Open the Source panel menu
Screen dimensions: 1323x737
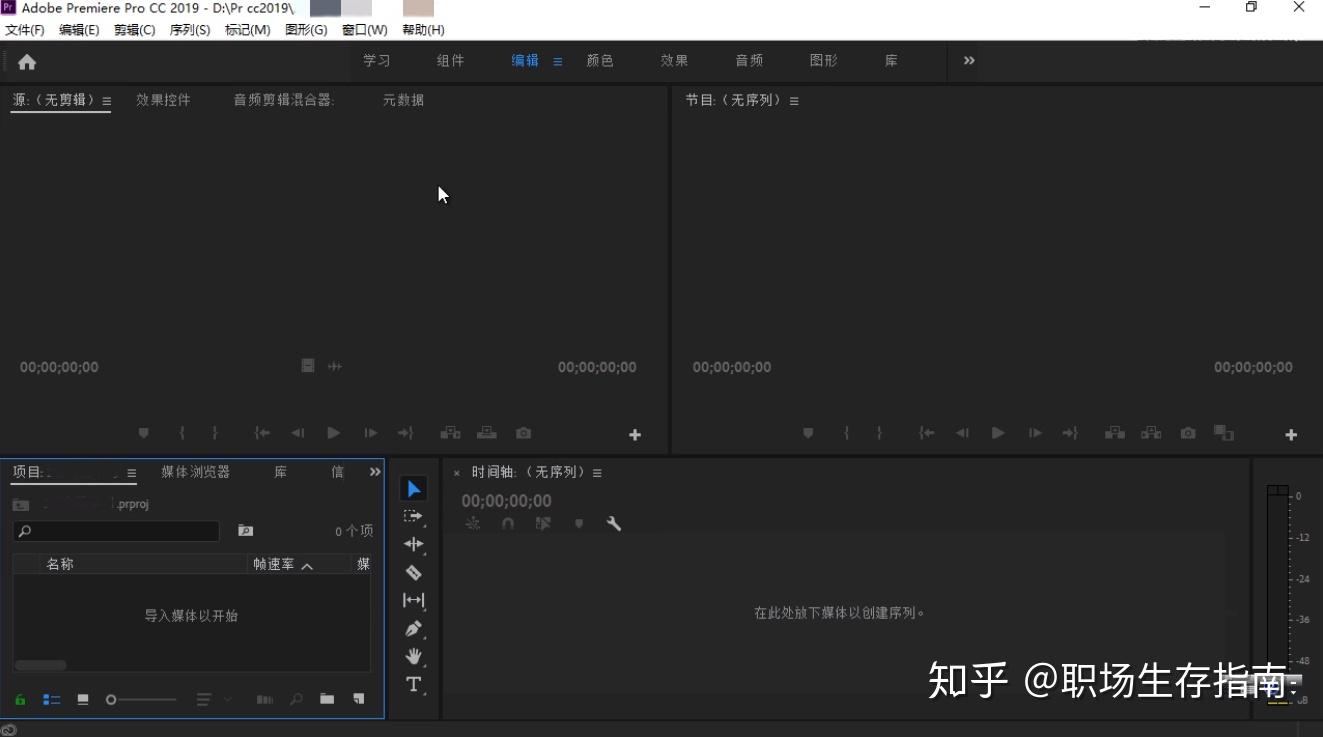tap(107, 101)
